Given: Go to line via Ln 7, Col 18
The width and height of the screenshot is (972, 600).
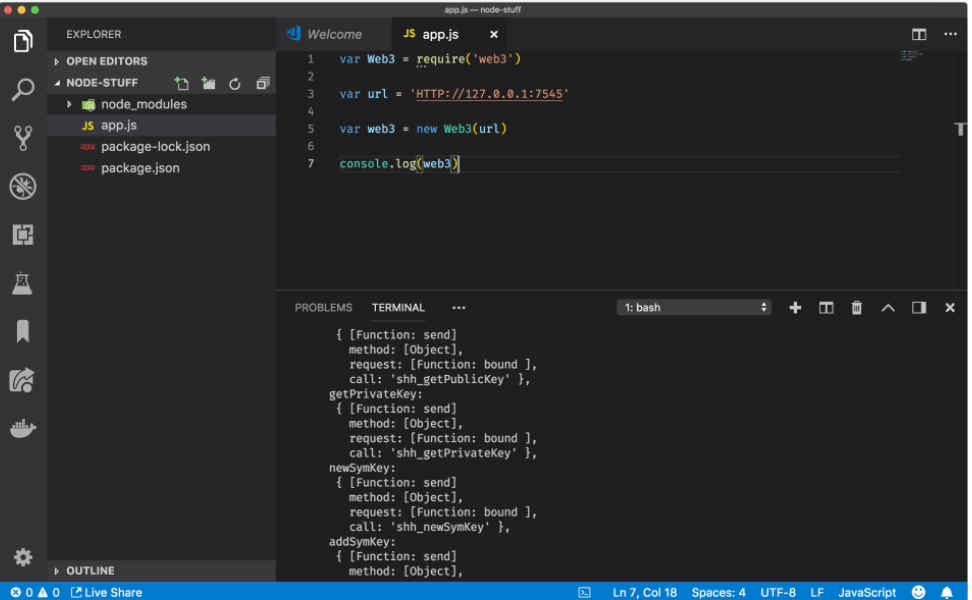Looking at the screenshot, I should (x=644, y=592).
